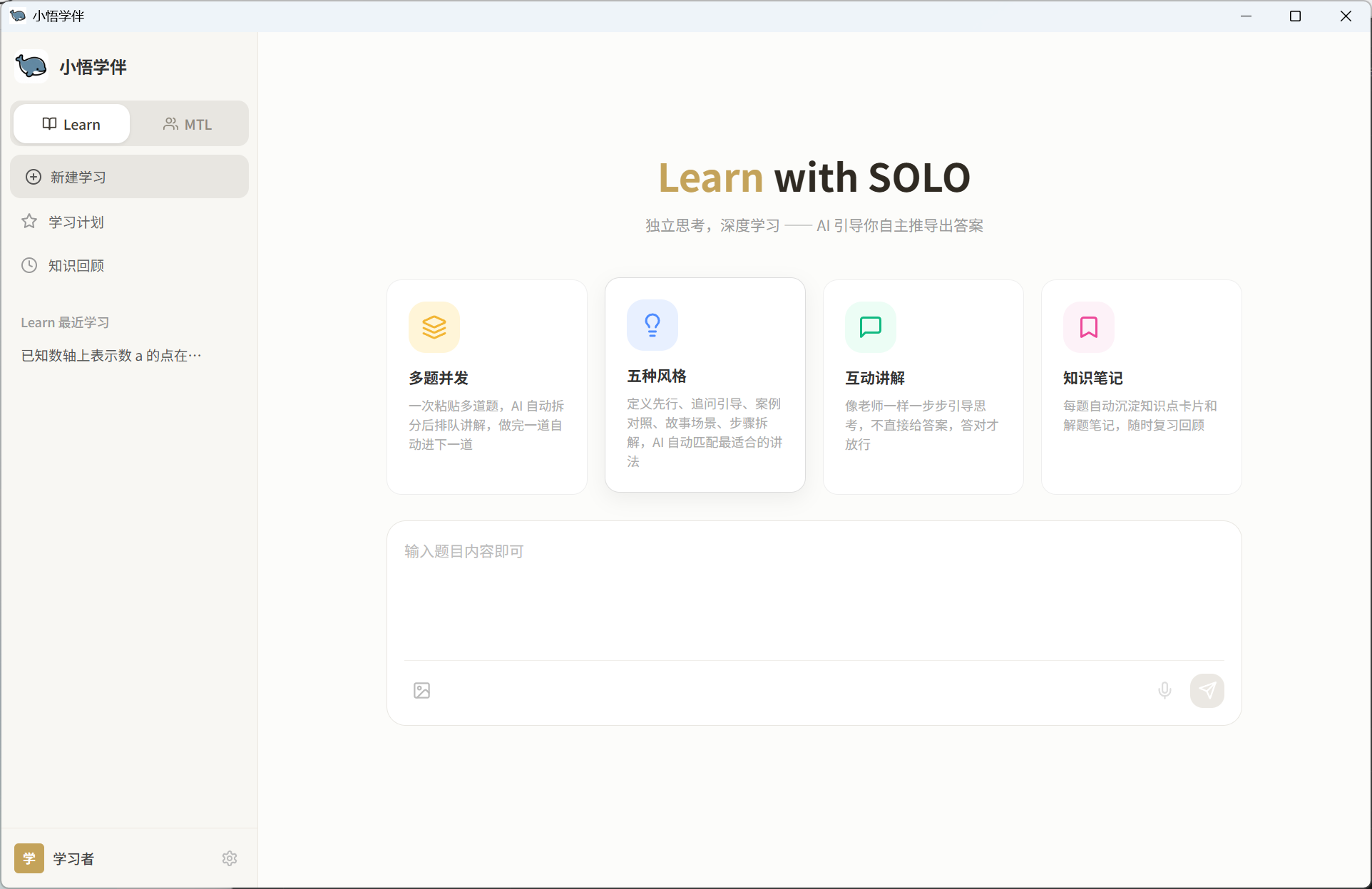Click the 知识笔记 card description text
Screen dimensions: 1372x889
click(1140, 416)
